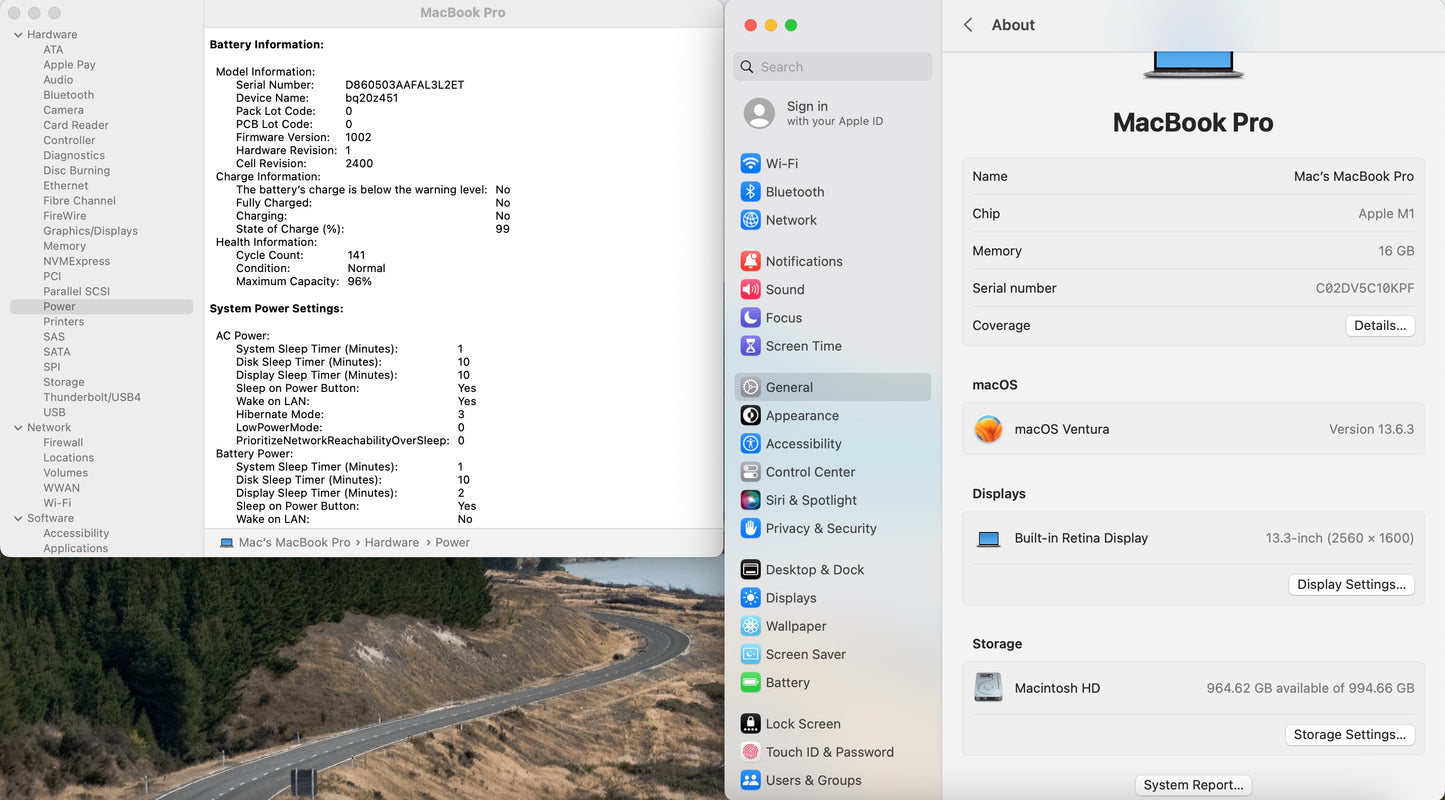Select Bluetooth in System Report hardware list
The height and width of the screenshot is (800, 1445).
(68, 95)
